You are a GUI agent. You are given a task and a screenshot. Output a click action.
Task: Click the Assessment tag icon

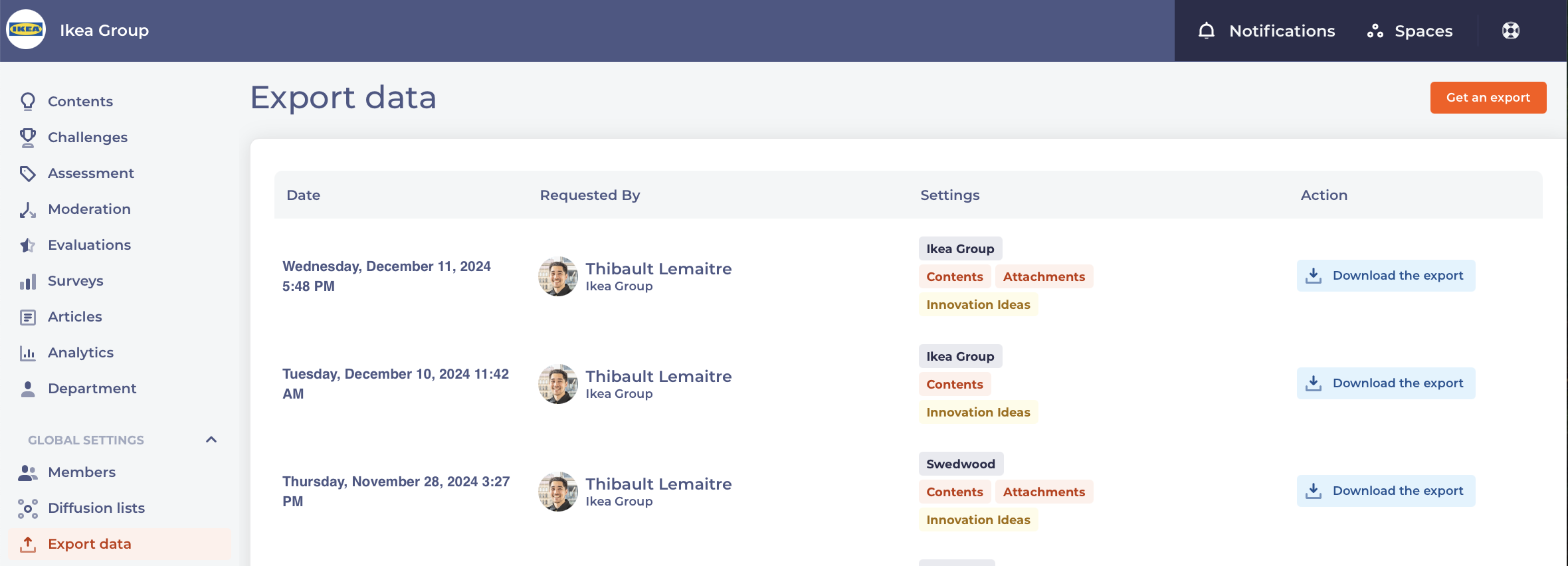tap(28, 173)
